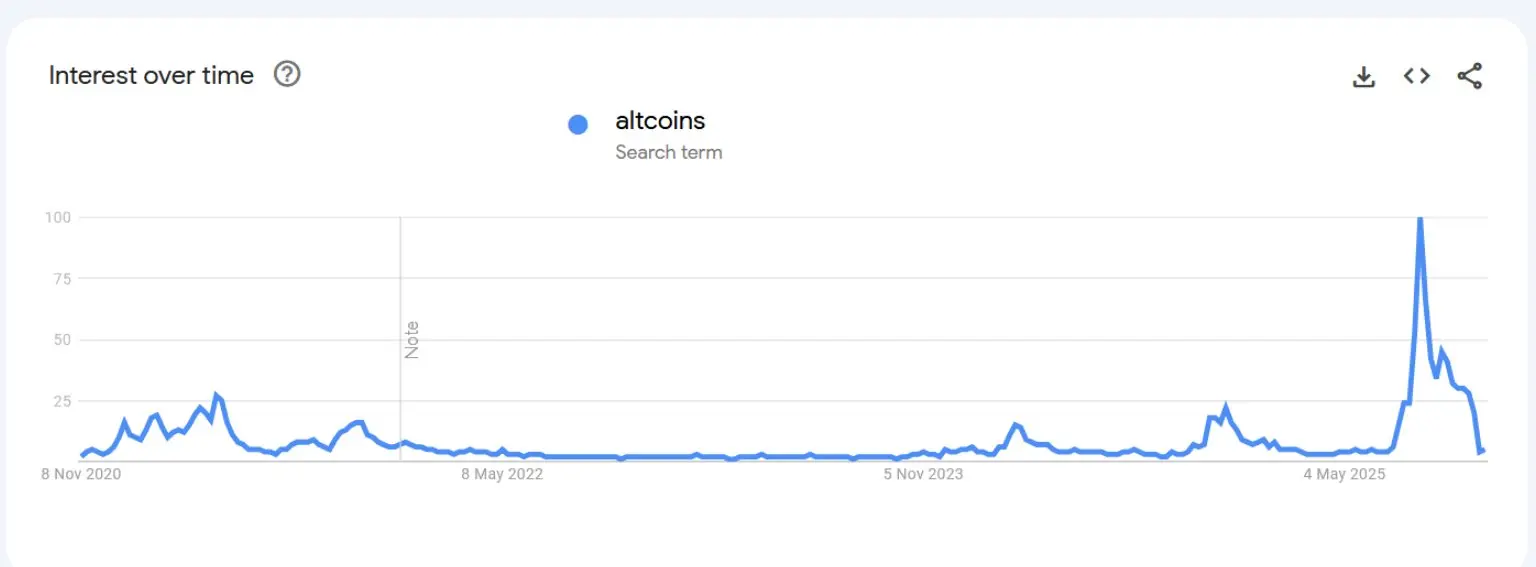The height and width of the screenshot is (567, 1536).
Task: Open the Note marker on chart
Action: point(411,340)
